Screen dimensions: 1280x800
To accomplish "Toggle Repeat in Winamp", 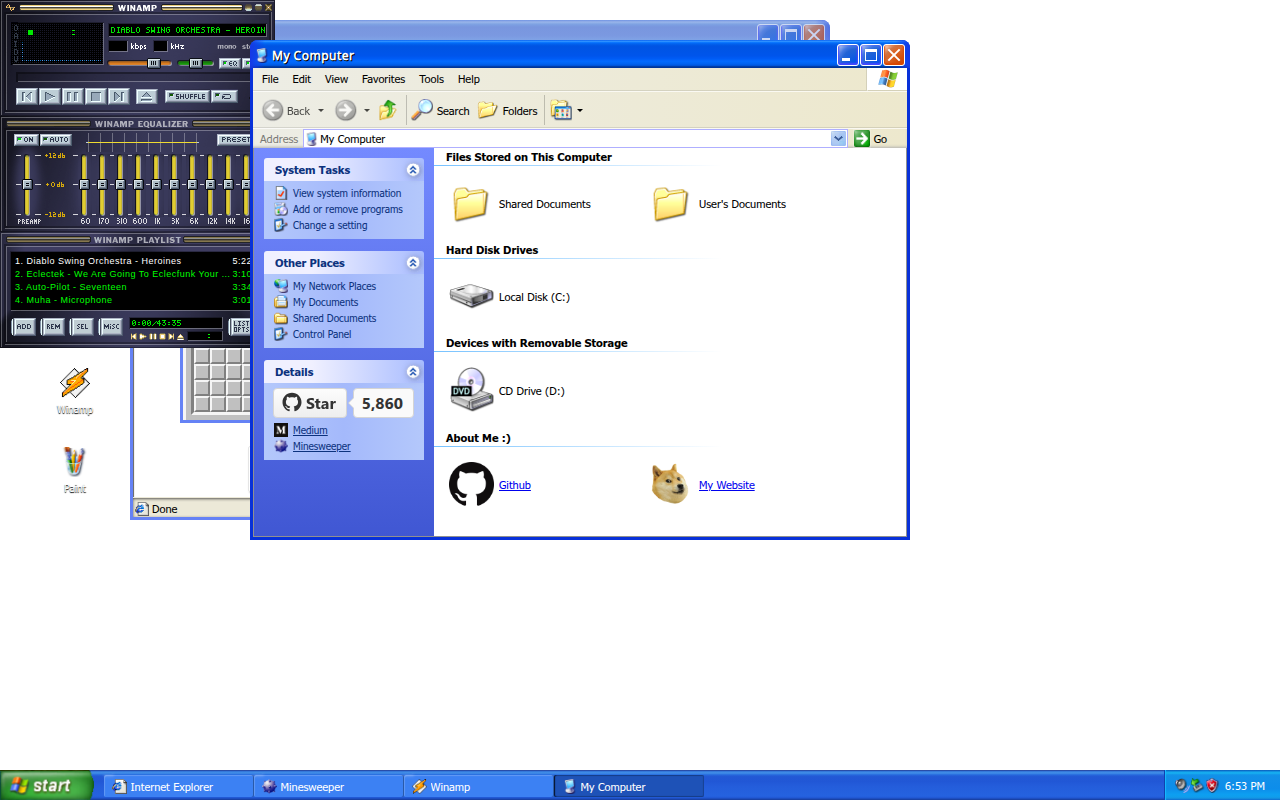I will 225,96.
